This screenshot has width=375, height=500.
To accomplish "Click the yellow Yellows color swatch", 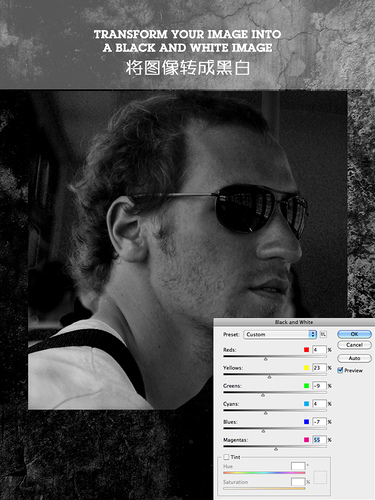I will coord(306,368).
